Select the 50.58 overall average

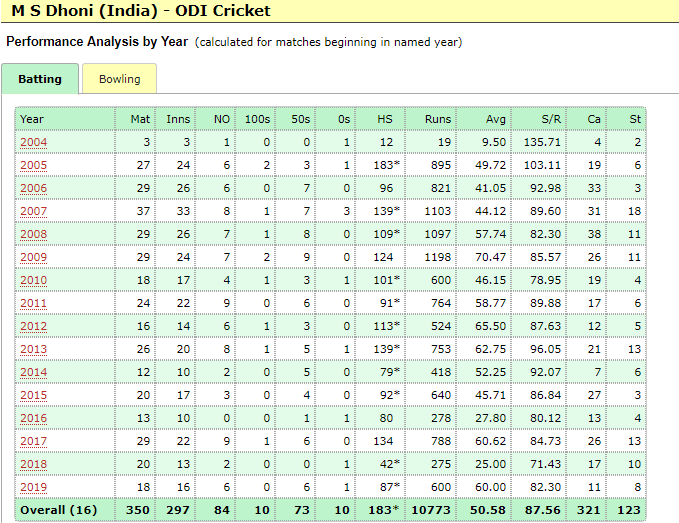488,510
